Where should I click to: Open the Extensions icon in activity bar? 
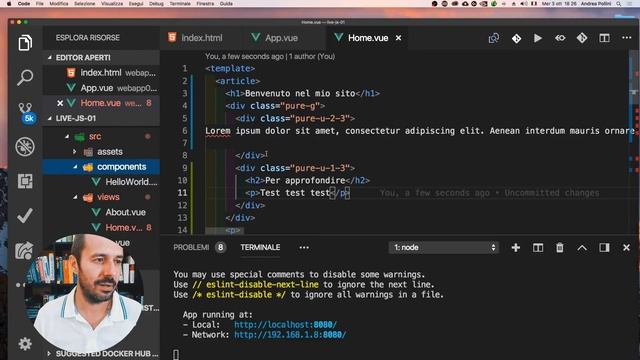click(25, 181)
